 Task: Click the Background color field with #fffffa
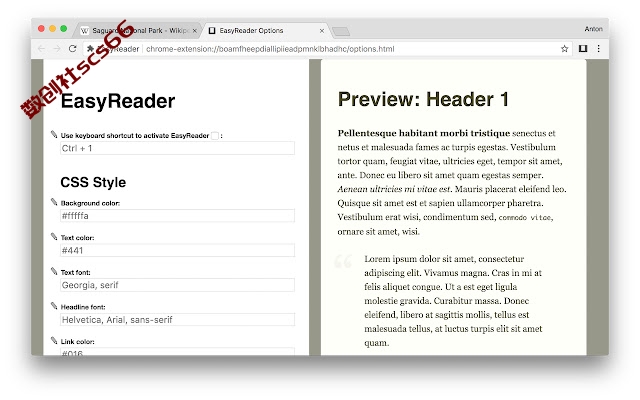tap(177, 216)
